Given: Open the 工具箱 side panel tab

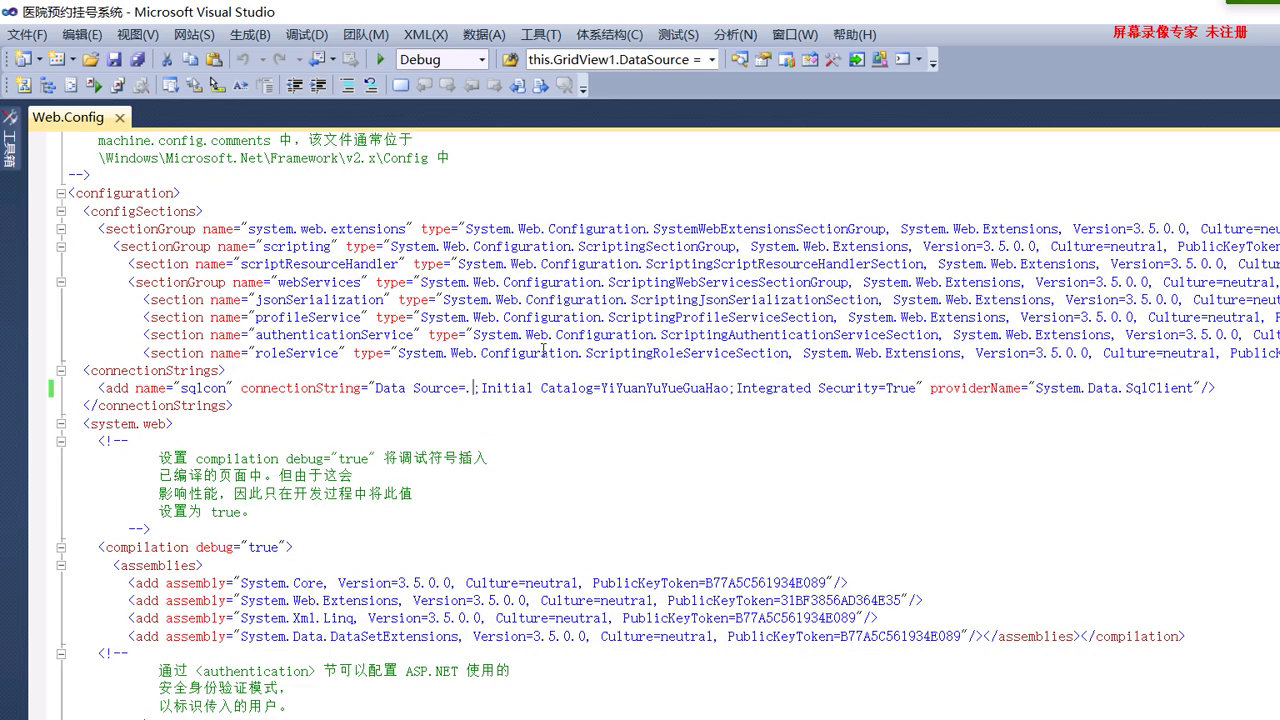Looking at the screenshot, I should pyautogui.click(x=10, y=140).
